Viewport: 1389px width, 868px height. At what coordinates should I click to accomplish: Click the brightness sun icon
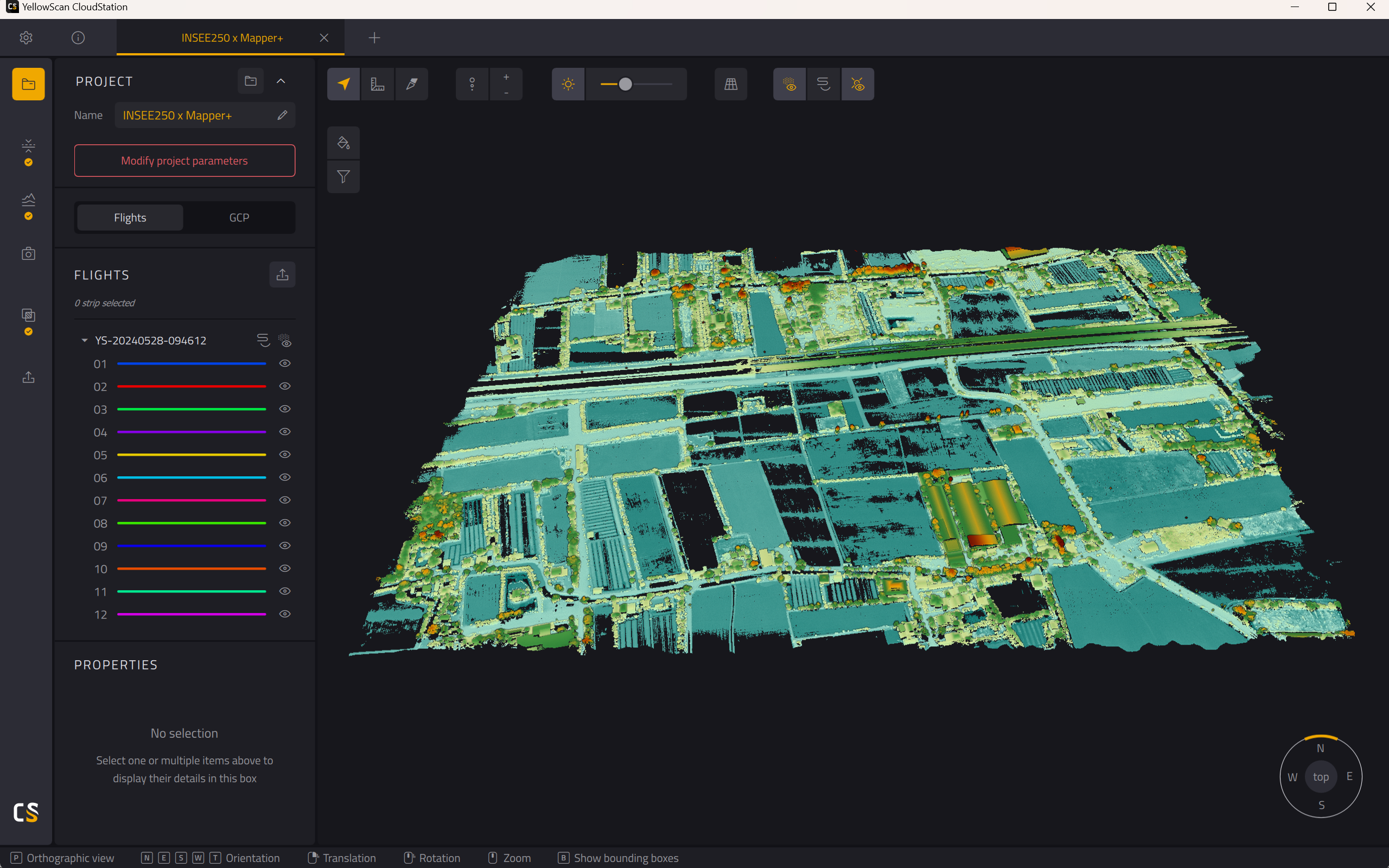(x=568, y=85)
